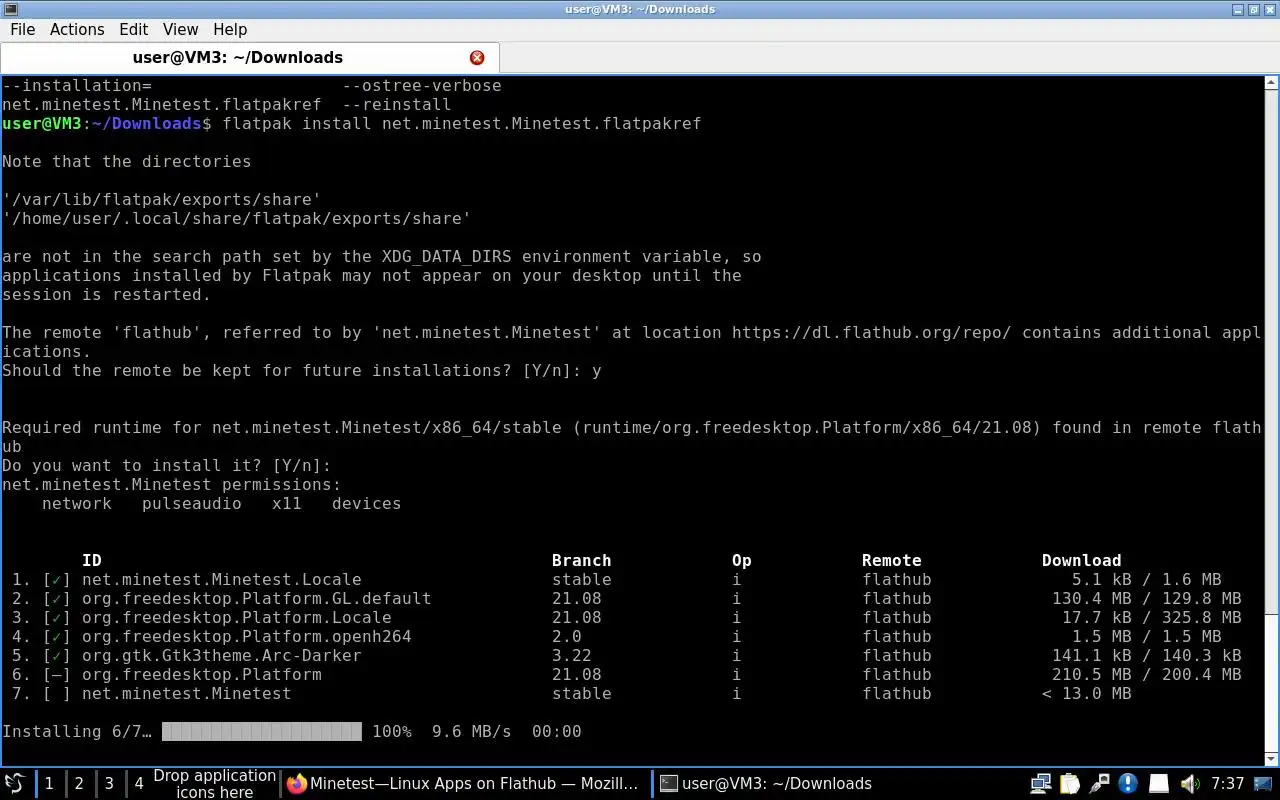Click the checkmark for org.freedesktop.Platform.GL.default
Image resolution: width=1280 pixels, height=800 pixels.
[x=57, y=598]
